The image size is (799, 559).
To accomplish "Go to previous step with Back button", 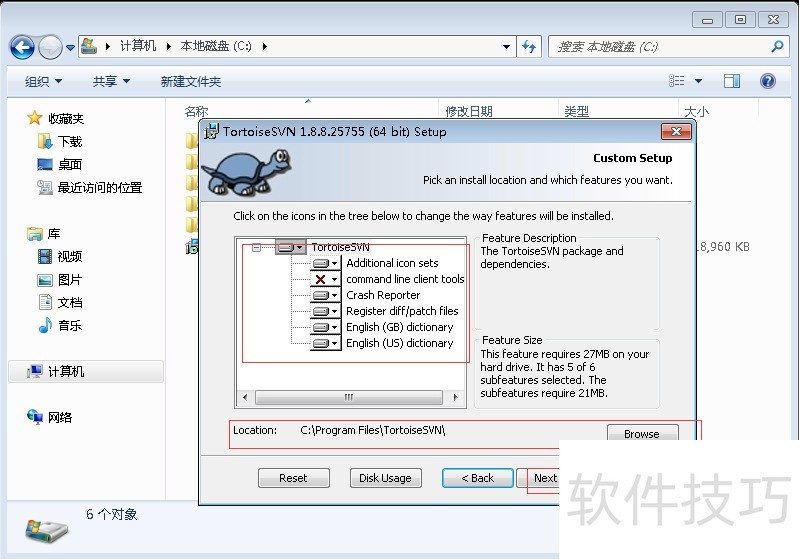I will tap(477, 478).
